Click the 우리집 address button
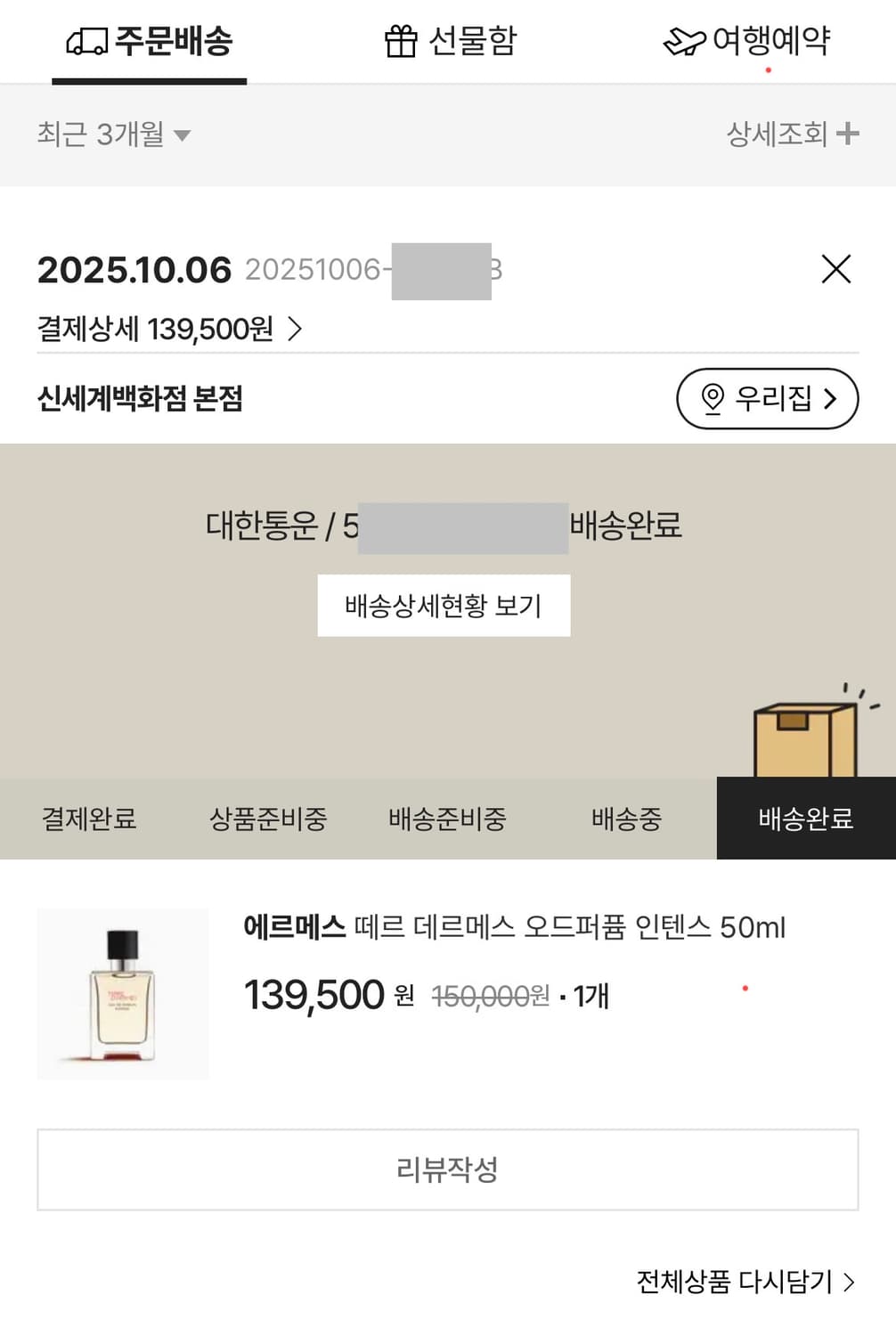 pyautogui.click(x=767, y=398)
